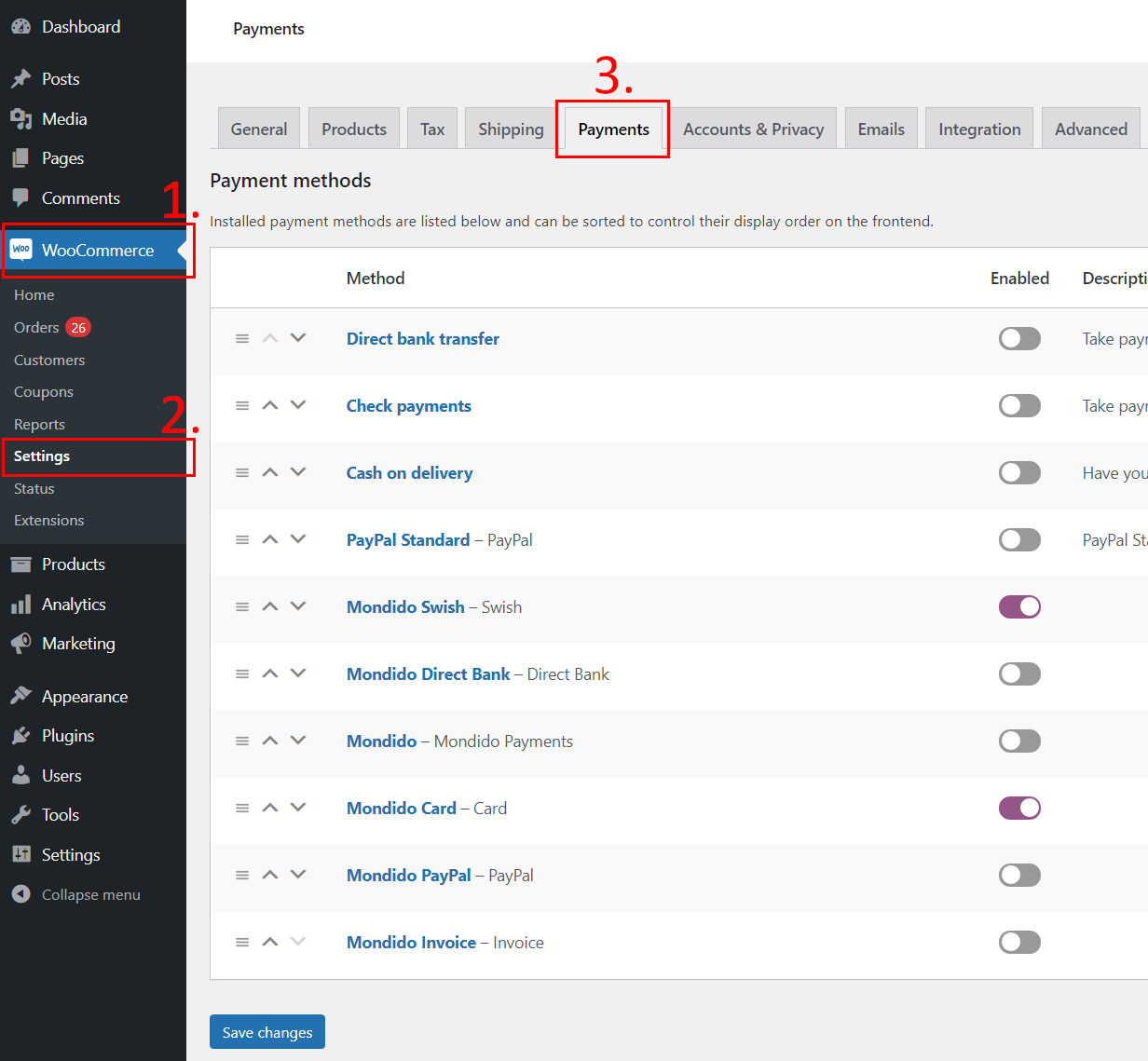Click the Products box icon in sidebar
This screenshot has height=1061, width=1148.
coord(20,565)
